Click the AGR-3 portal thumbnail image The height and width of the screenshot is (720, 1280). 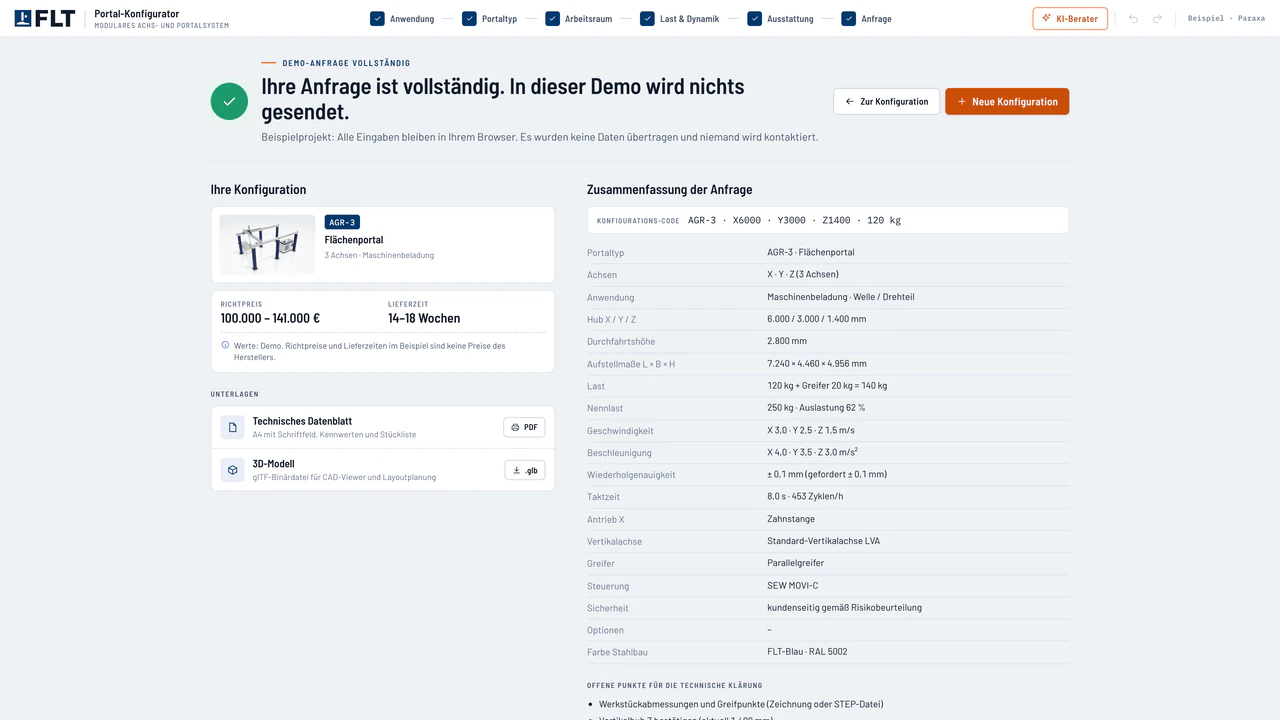267,245
